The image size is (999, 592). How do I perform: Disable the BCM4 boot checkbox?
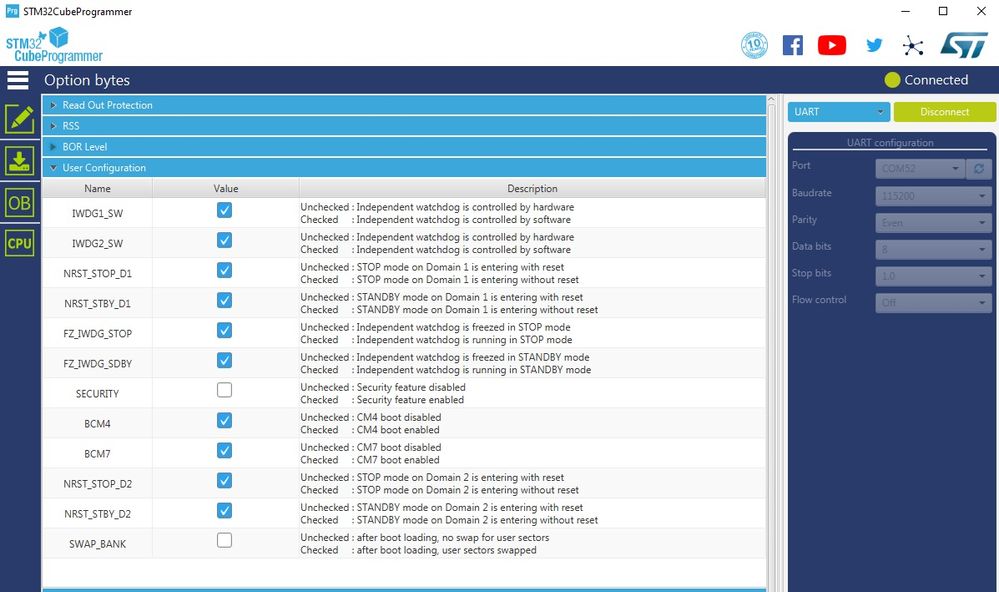coord(224,421)
